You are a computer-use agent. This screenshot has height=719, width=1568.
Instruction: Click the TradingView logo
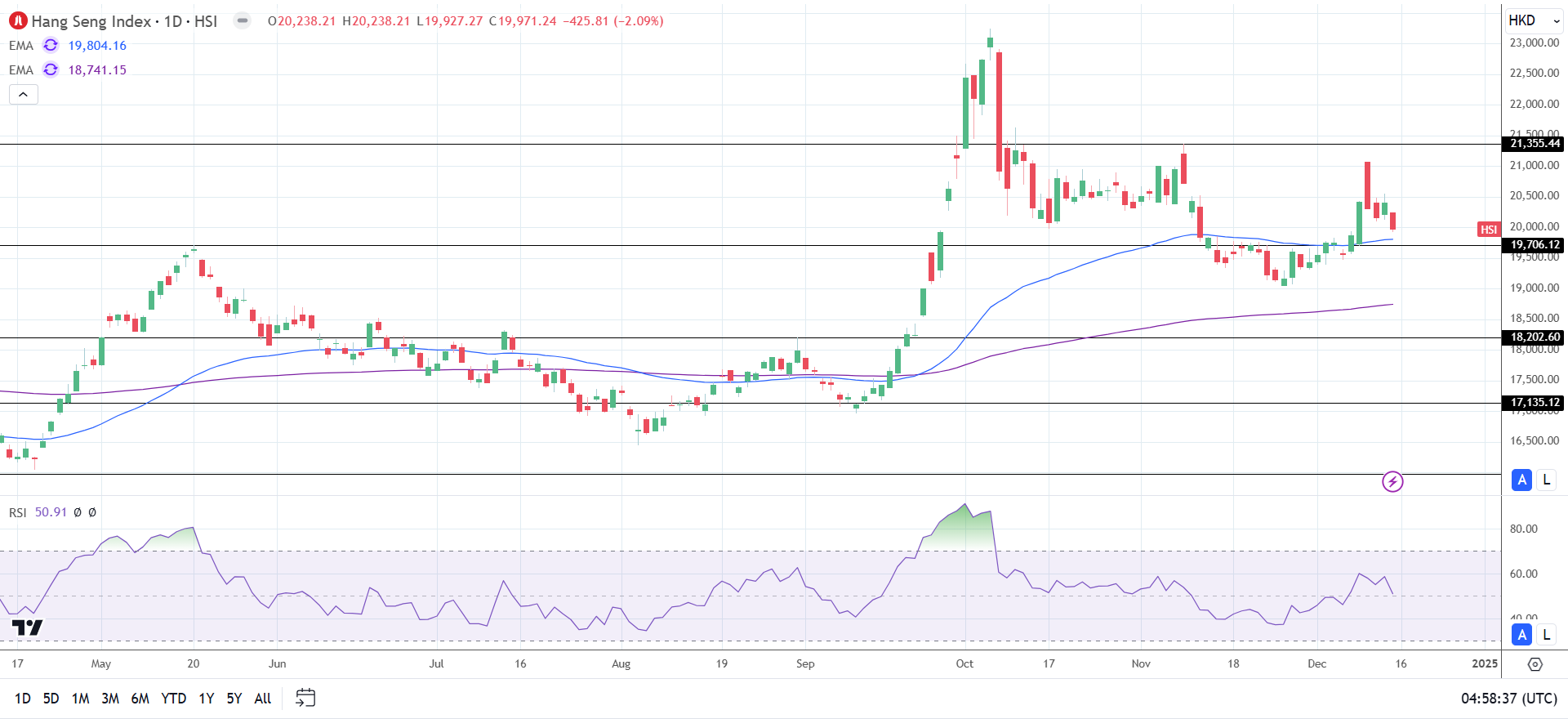27,627
